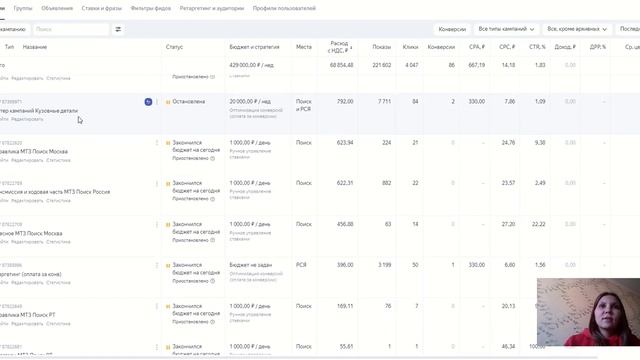The width and height of the screenshot is (640, 360).
Task: Open three-dot menu for ходовая часть МТЗ Поиск Россия
Action: (x=157, y=183)
